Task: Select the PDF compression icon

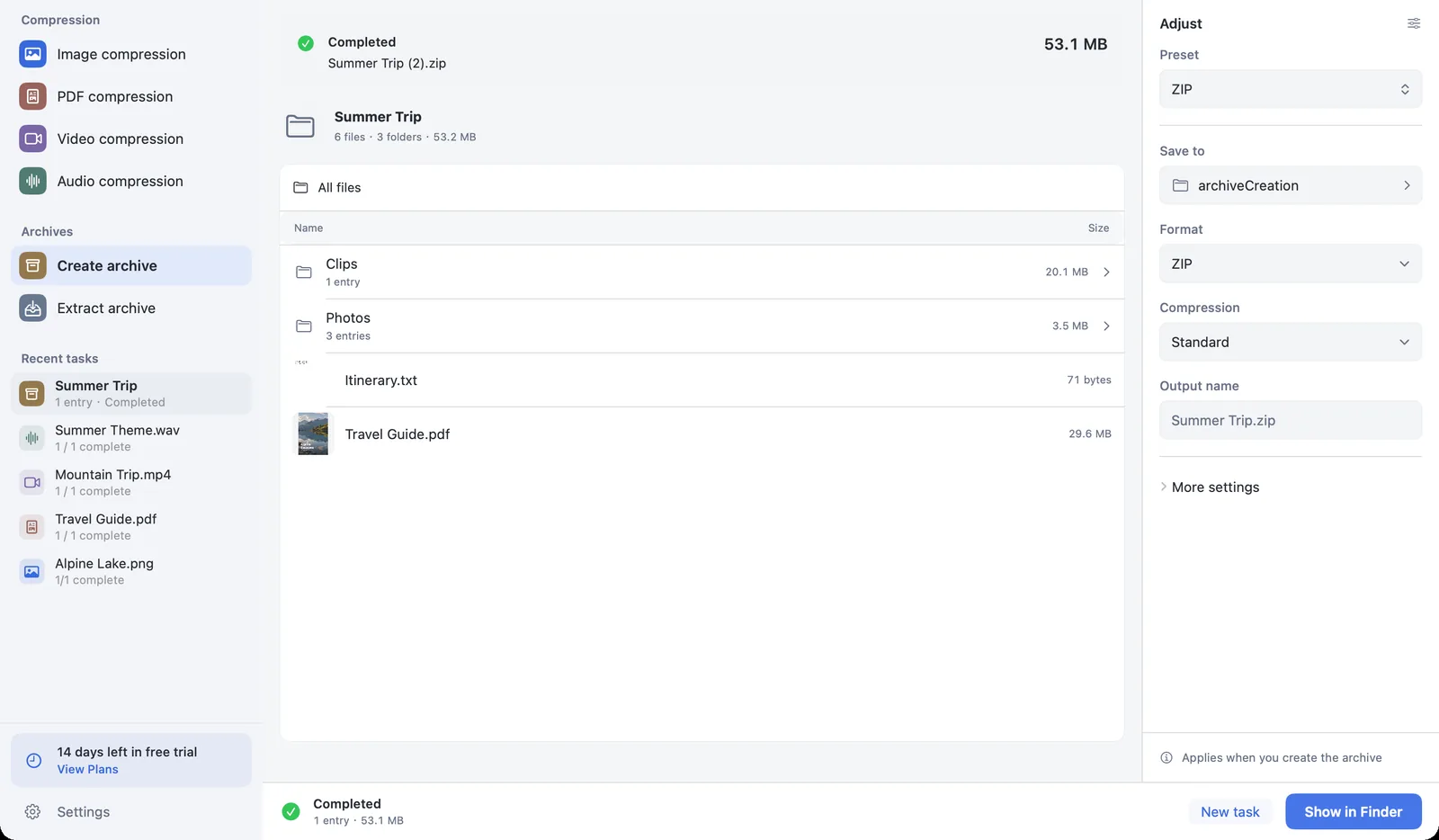Action: tap(32, 96)
